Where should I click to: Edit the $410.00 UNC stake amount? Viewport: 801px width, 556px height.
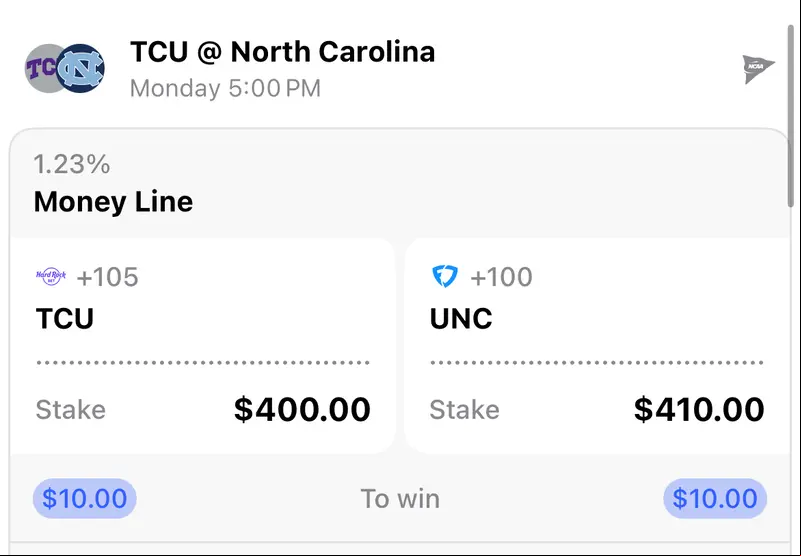[x=699, y=410]
